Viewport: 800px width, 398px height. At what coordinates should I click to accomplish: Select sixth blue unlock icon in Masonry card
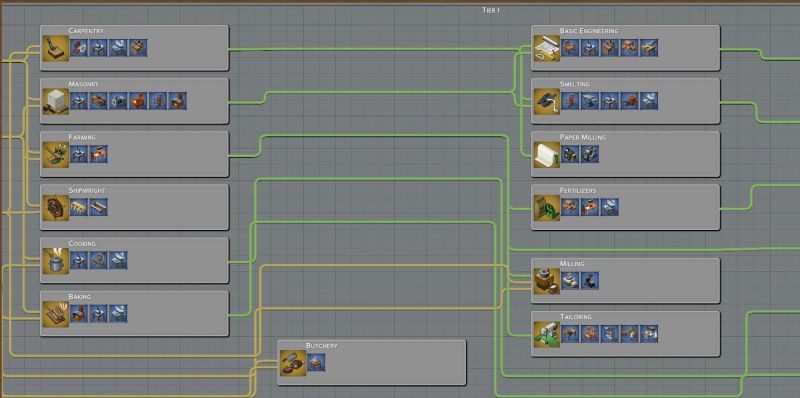[178, 101]
